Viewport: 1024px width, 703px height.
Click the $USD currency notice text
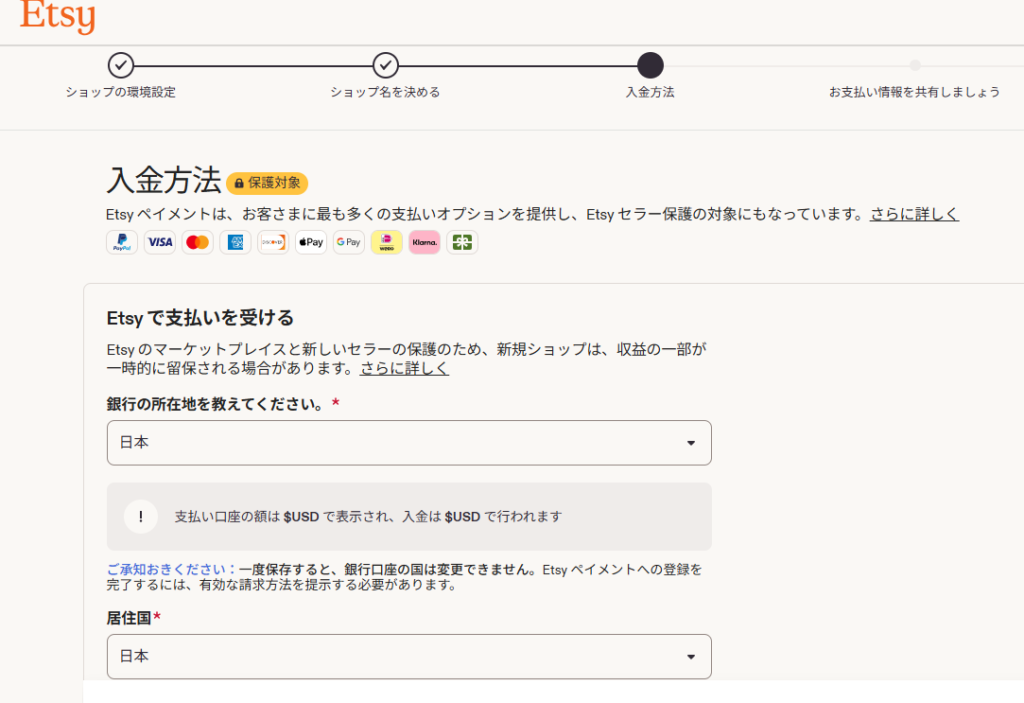click(368, 517)
